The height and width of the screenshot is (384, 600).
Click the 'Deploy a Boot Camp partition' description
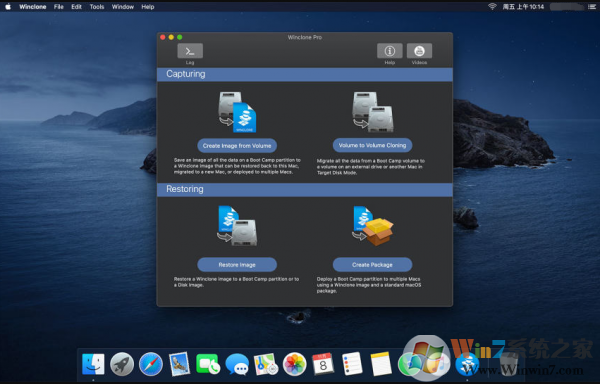[x=369, y=285]
